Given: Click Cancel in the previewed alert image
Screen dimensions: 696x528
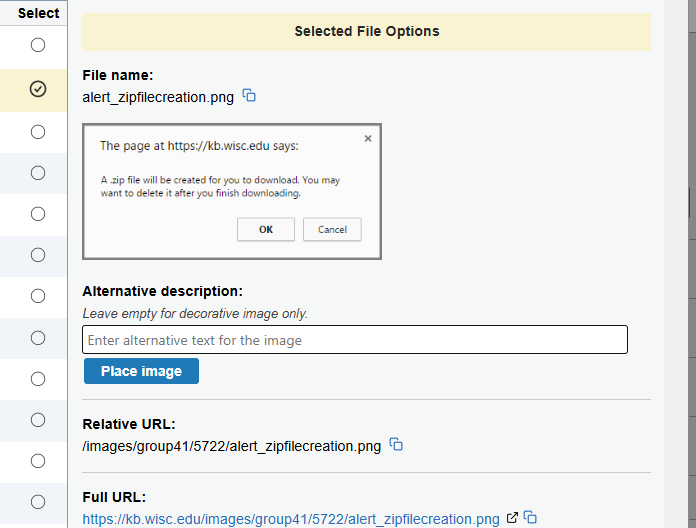Looking at the screenshot, I should [x=332, y=229].
